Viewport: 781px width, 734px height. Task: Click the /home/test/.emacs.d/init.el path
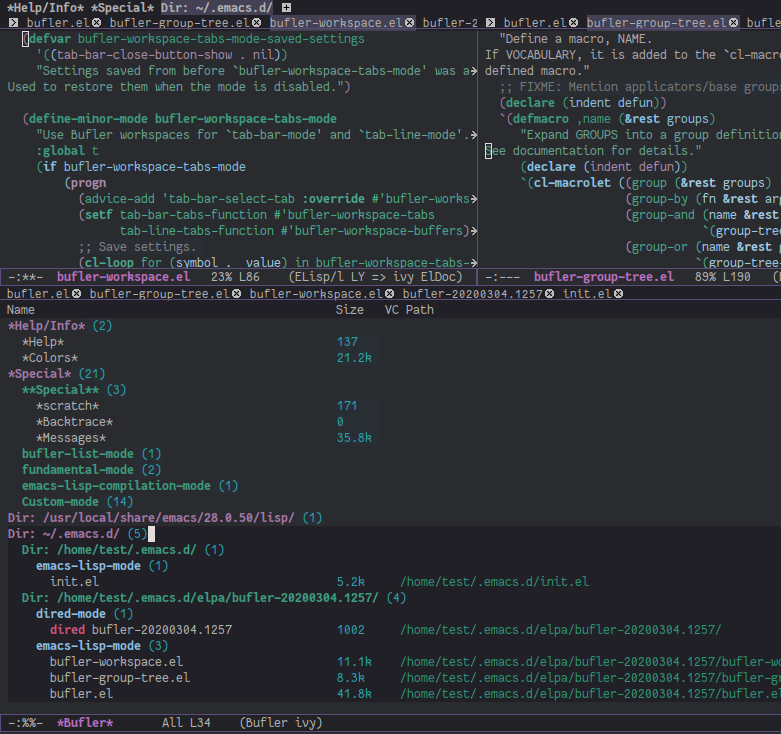pos(494,582)
